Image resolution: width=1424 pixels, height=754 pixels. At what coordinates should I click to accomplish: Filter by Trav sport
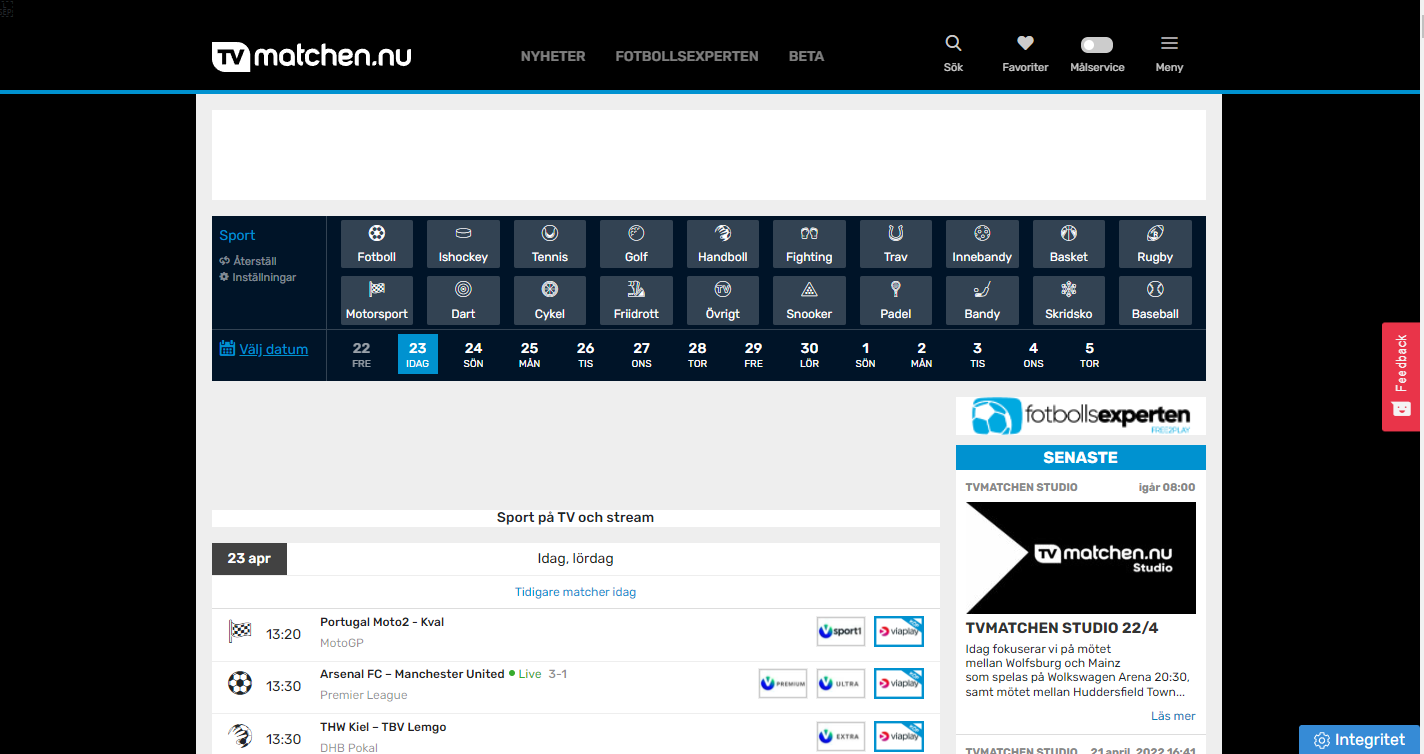coord(896,244)
